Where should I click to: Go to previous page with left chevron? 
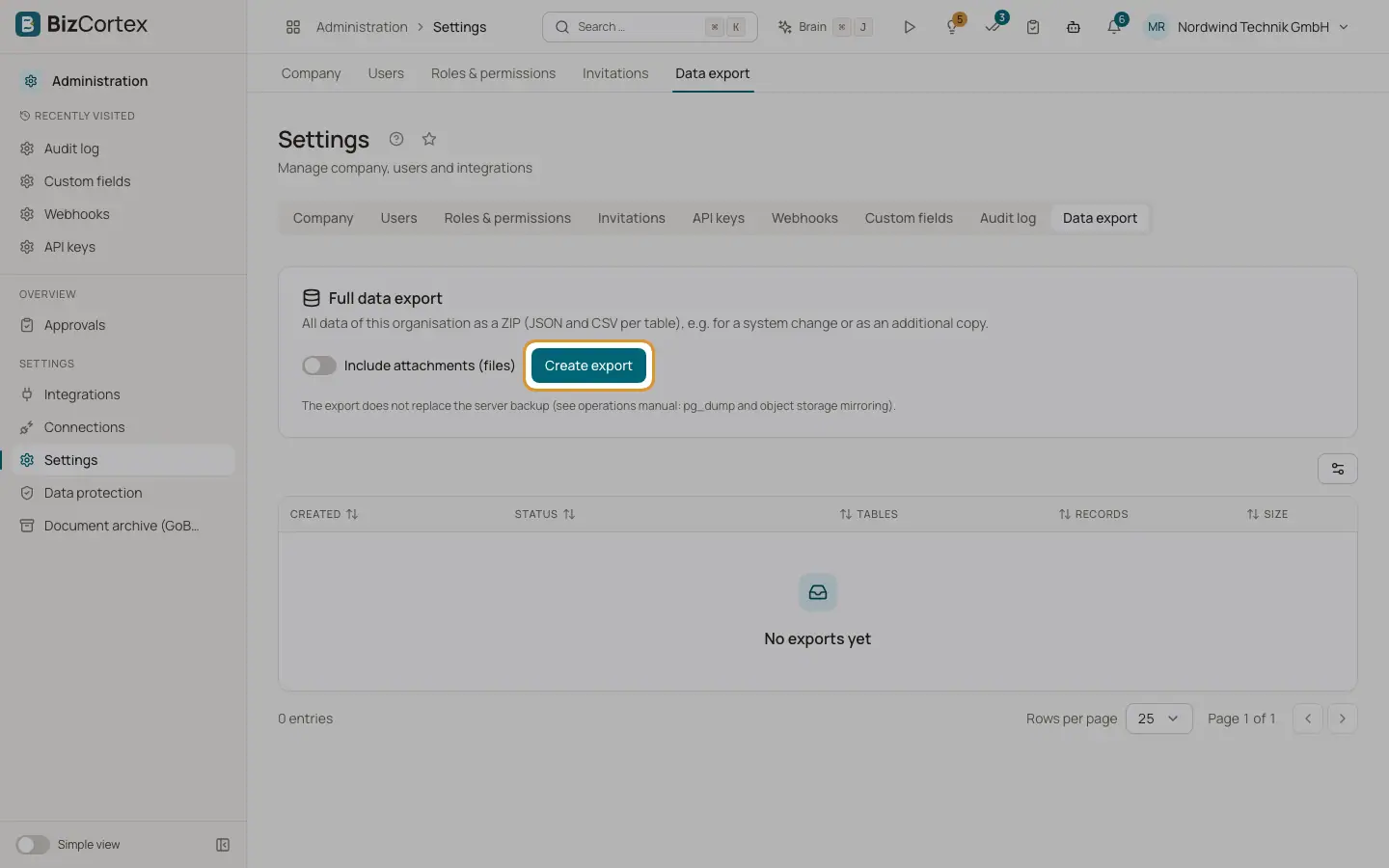[1308, 719]
